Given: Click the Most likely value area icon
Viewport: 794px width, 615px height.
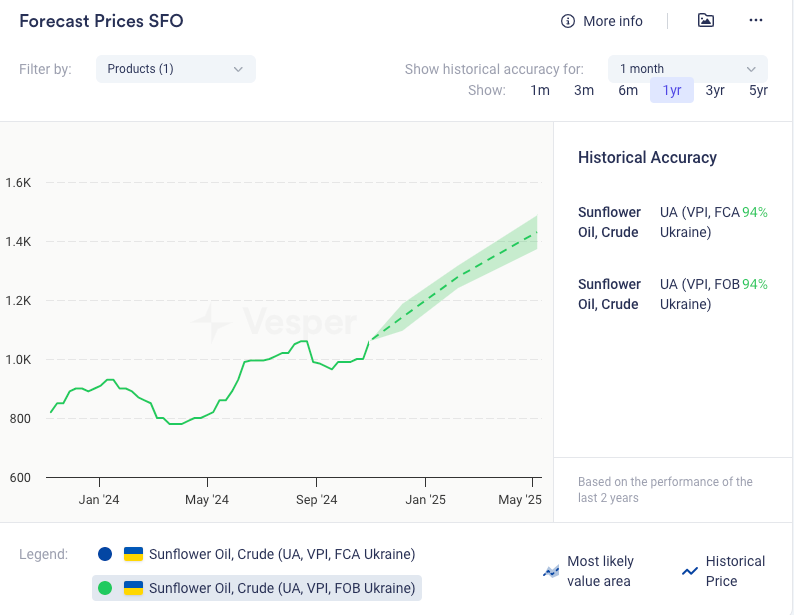Looking at the screenshot, I should 550,571.
